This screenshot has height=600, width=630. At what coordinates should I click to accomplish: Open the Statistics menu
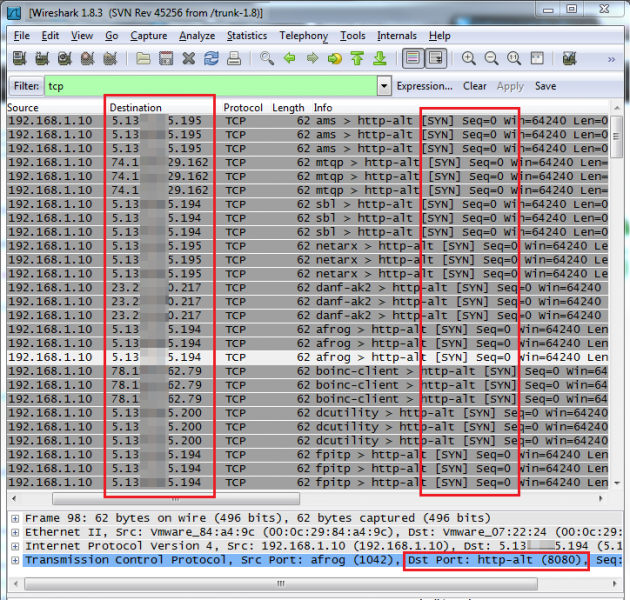(x=247, y=36)
